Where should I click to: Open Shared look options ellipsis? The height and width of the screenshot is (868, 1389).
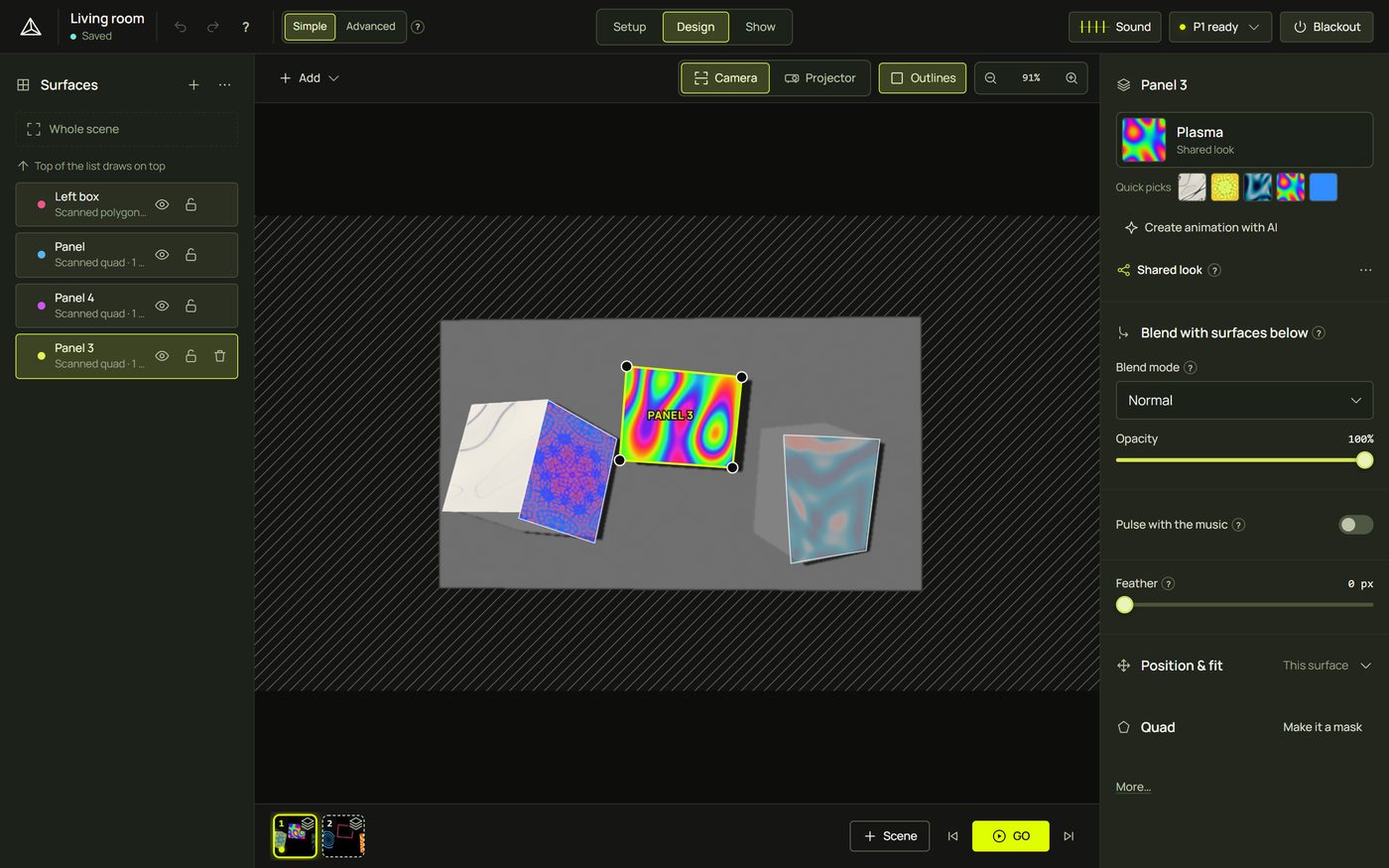[x=1365, y=270]
